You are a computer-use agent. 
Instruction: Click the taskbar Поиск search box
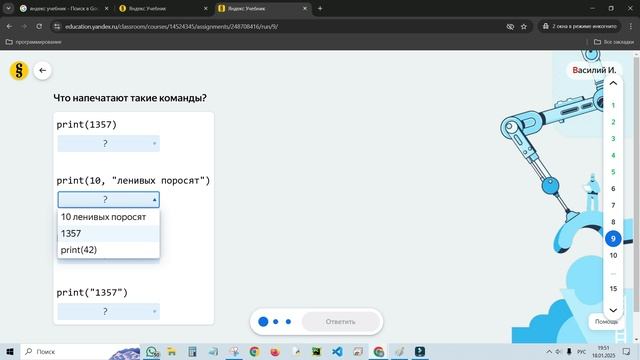(80, 351)
